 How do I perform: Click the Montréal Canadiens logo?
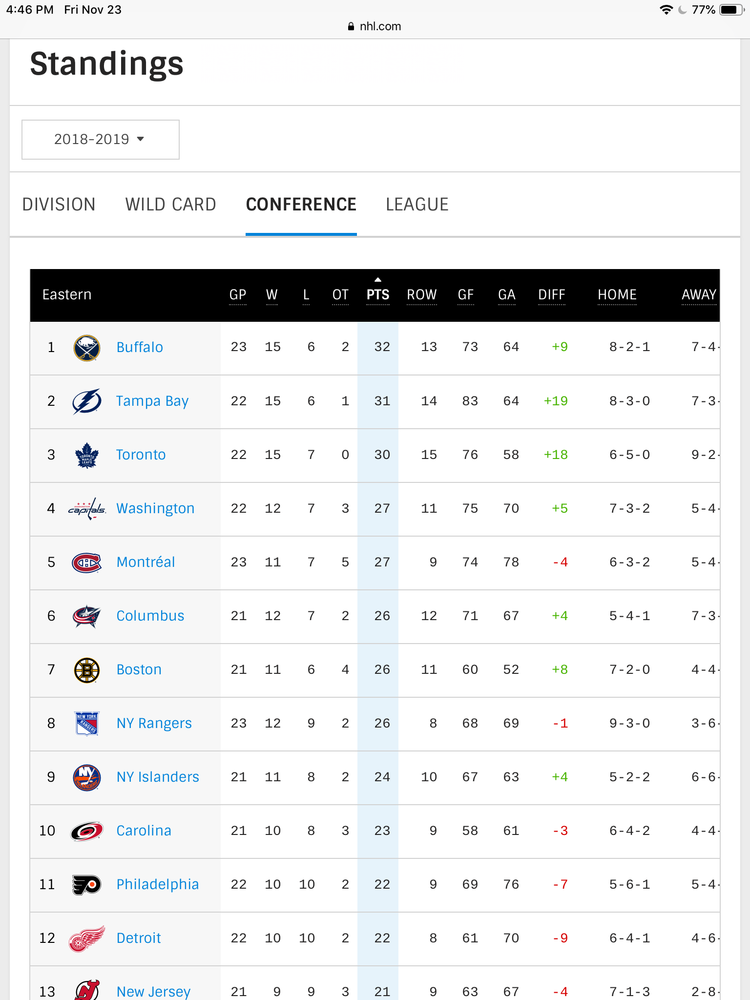(86, 562)
